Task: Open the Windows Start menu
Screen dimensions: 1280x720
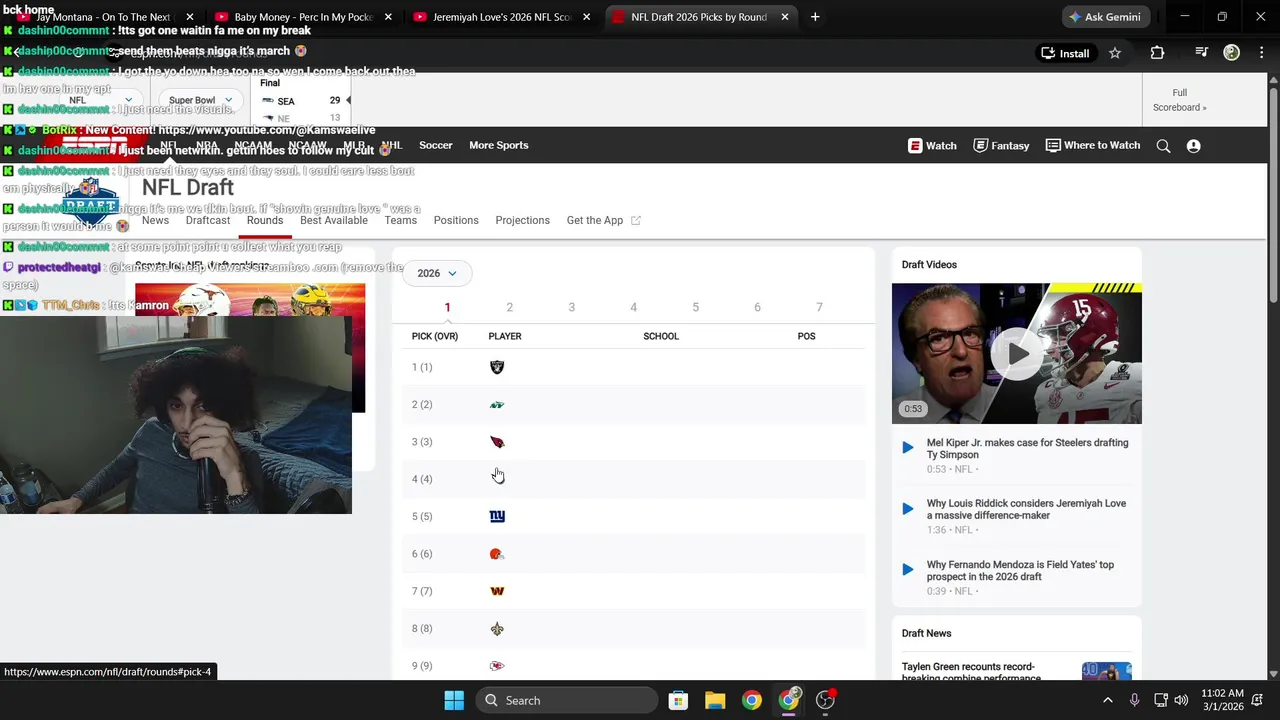Action: [454, 700]
